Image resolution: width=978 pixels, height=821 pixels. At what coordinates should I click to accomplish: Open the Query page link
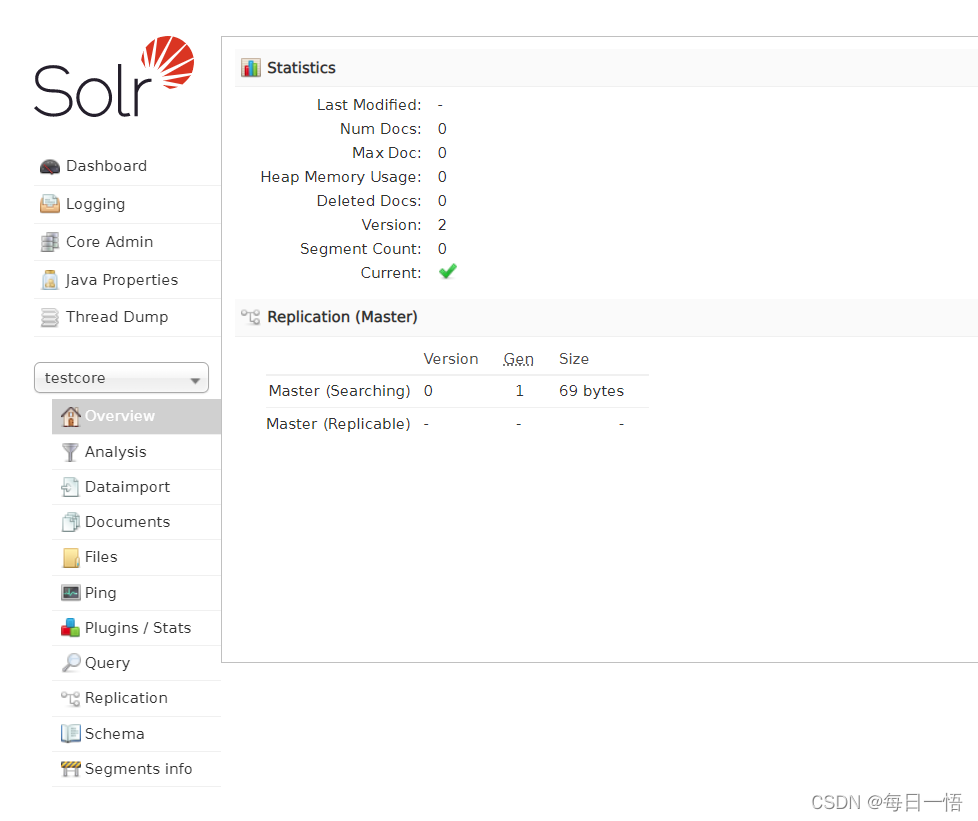pyautogui.click(x=107, y=663)
